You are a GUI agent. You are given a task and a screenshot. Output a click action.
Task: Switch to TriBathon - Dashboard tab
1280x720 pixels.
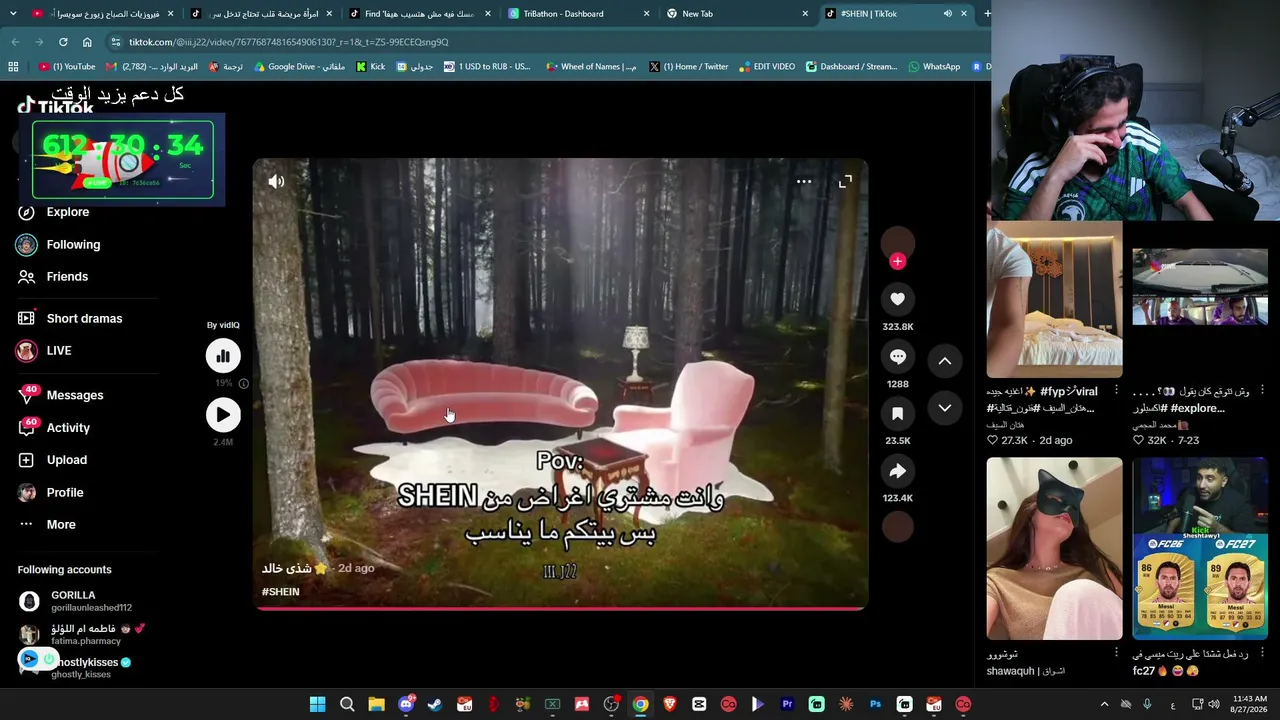coord(578,14)
